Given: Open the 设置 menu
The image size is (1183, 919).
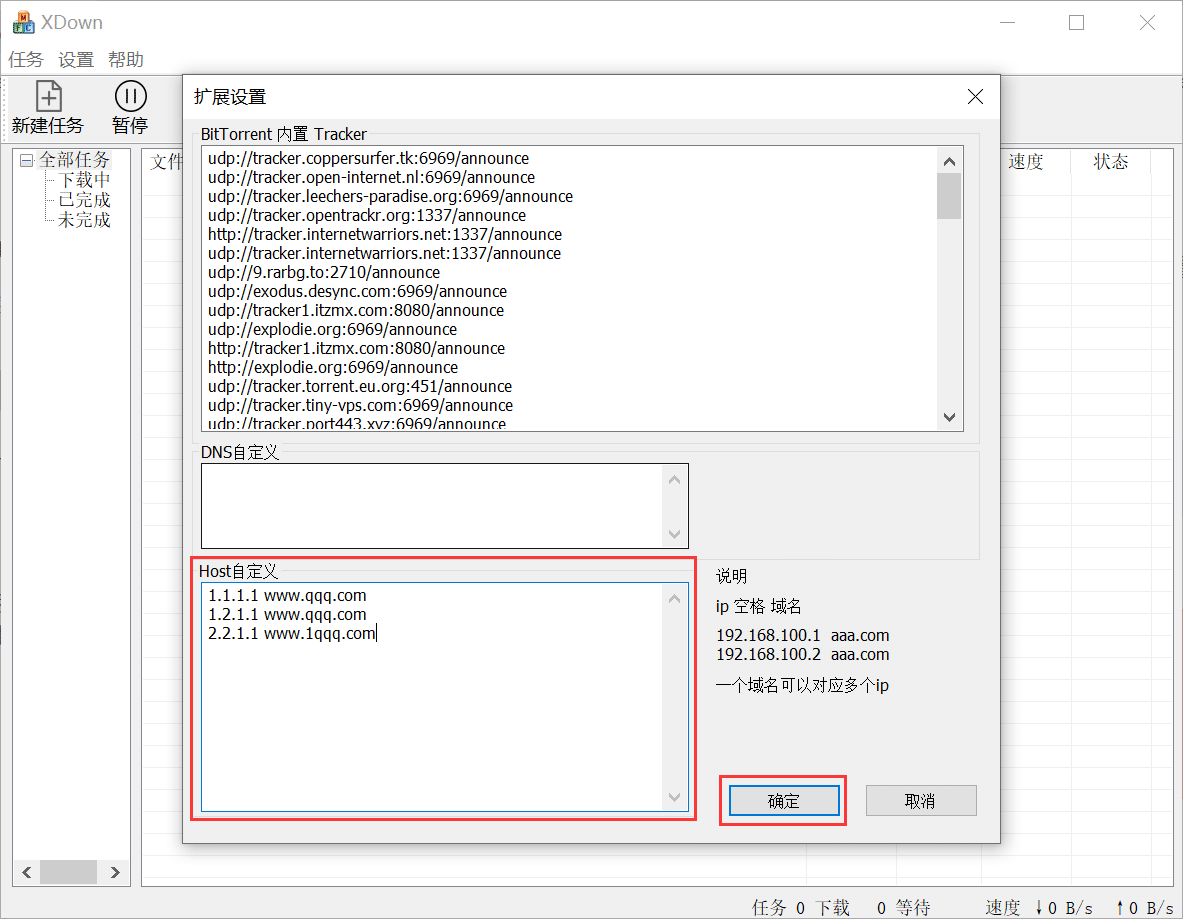Looking at the screenshot, I should pos(75,59).
